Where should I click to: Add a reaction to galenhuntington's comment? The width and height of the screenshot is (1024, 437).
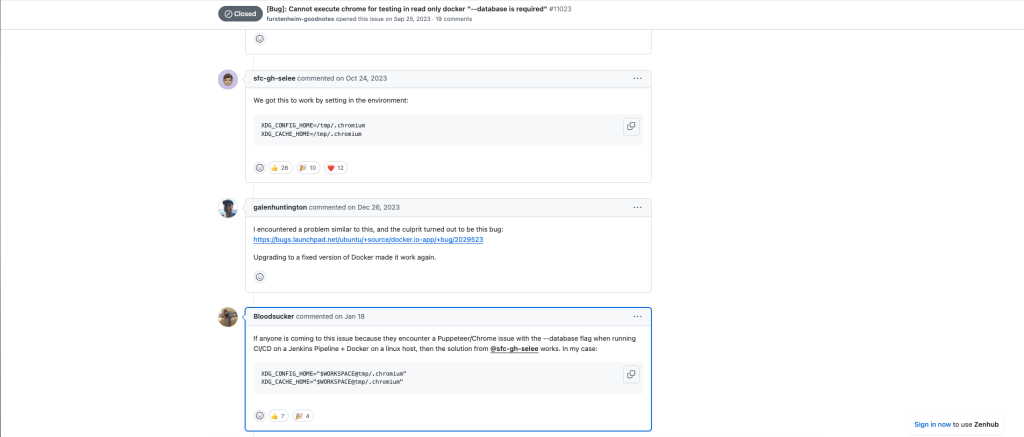click(x=260, y=277)
